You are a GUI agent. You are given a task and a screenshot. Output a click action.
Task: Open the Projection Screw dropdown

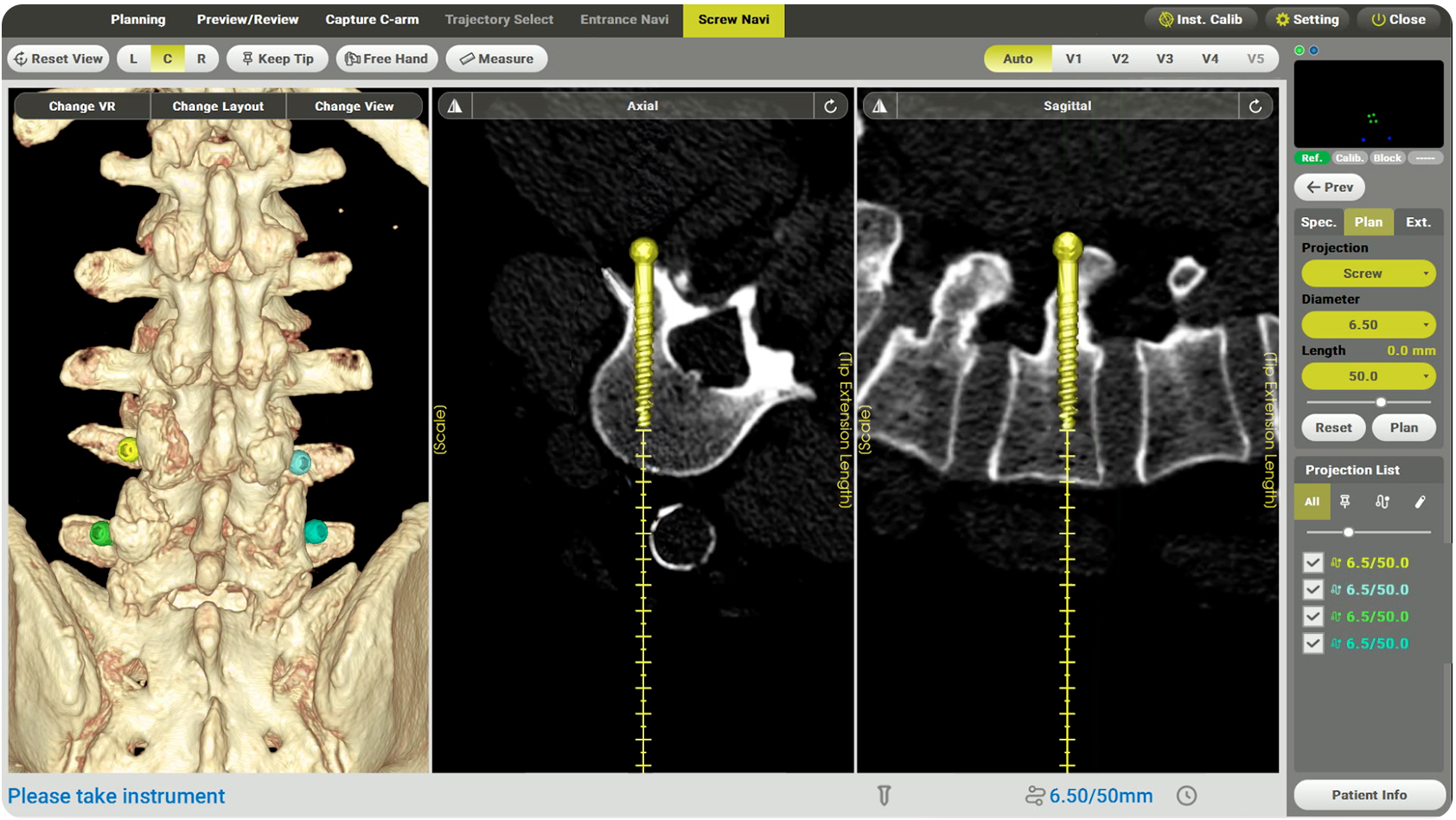1369,273
